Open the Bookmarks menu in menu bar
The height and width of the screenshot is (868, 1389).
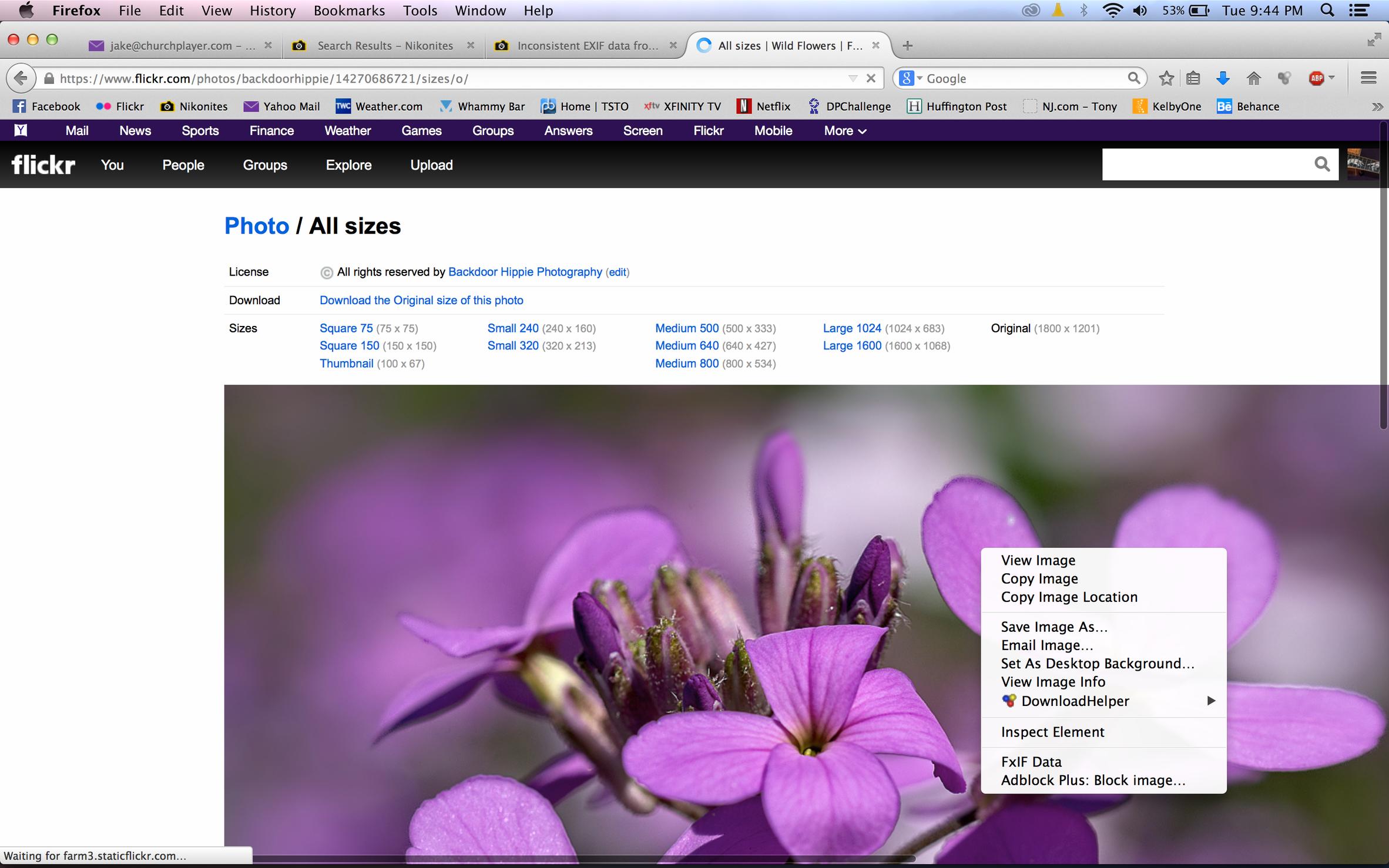point(349,11)
